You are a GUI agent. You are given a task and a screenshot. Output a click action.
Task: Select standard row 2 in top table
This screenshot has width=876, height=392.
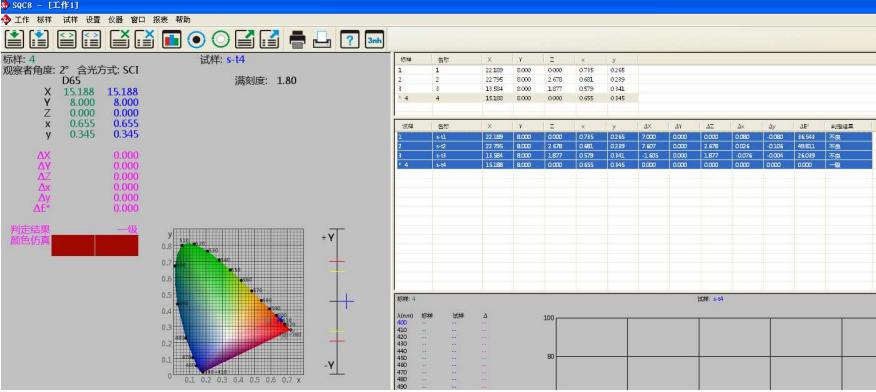coord(517,79)
